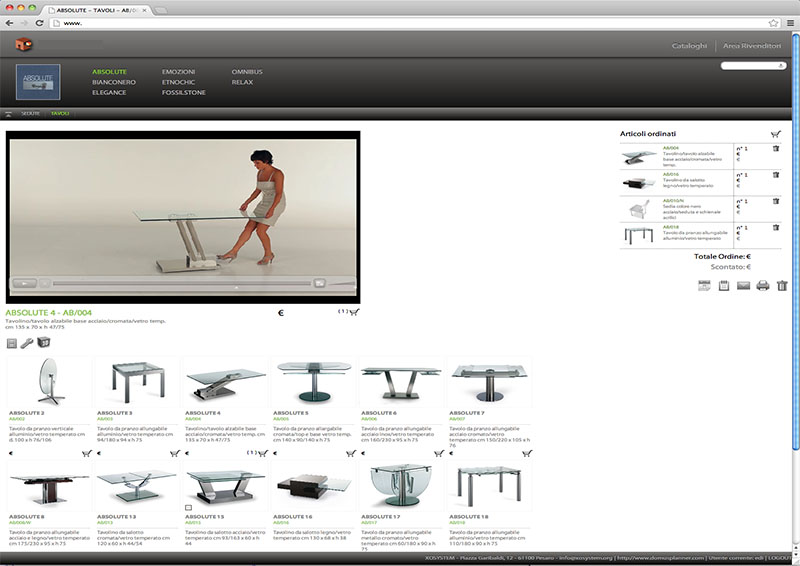Select the ELEGANCE collection
The width and height of the screenshot is (800, 566).
click(x=109, y=92)
